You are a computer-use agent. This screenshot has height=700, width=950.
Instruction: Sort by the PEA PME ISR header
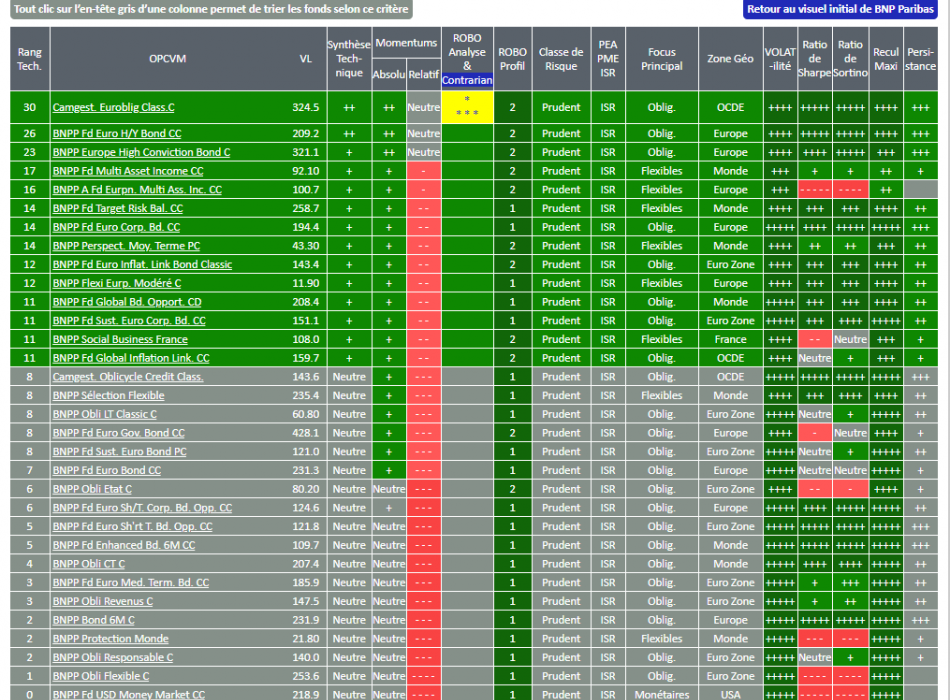point(608,59)
